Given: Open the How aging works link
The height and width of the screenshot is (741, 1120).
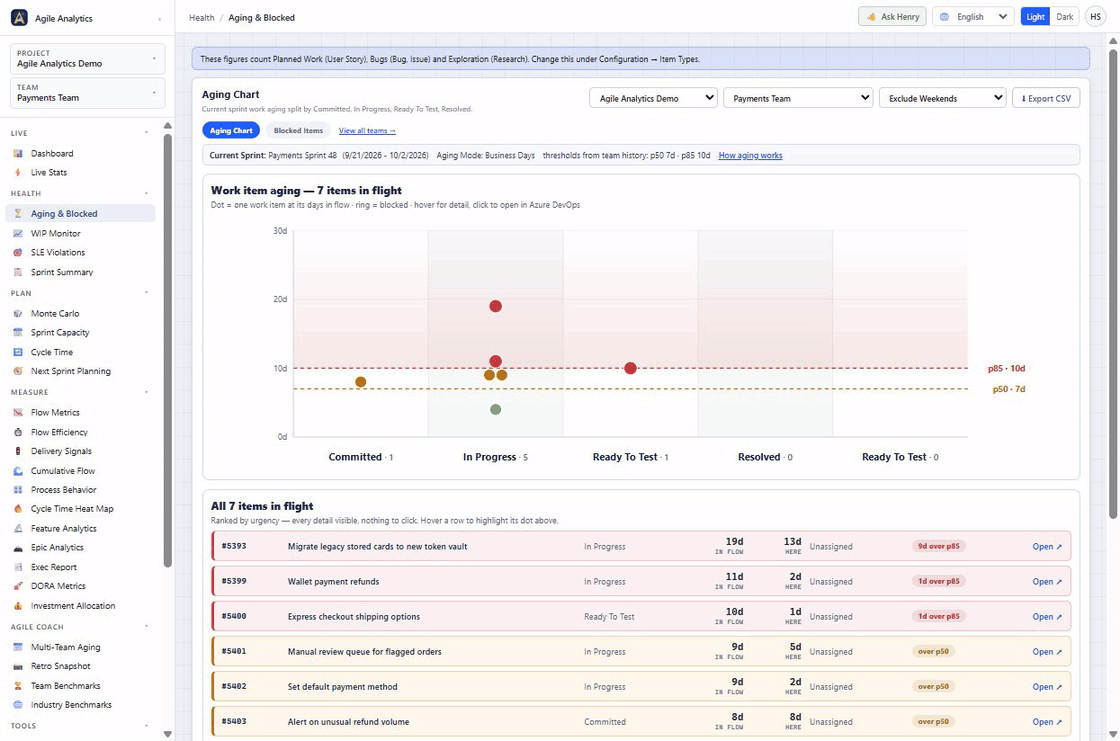Looking at the screenshot, I should (750, 156).
